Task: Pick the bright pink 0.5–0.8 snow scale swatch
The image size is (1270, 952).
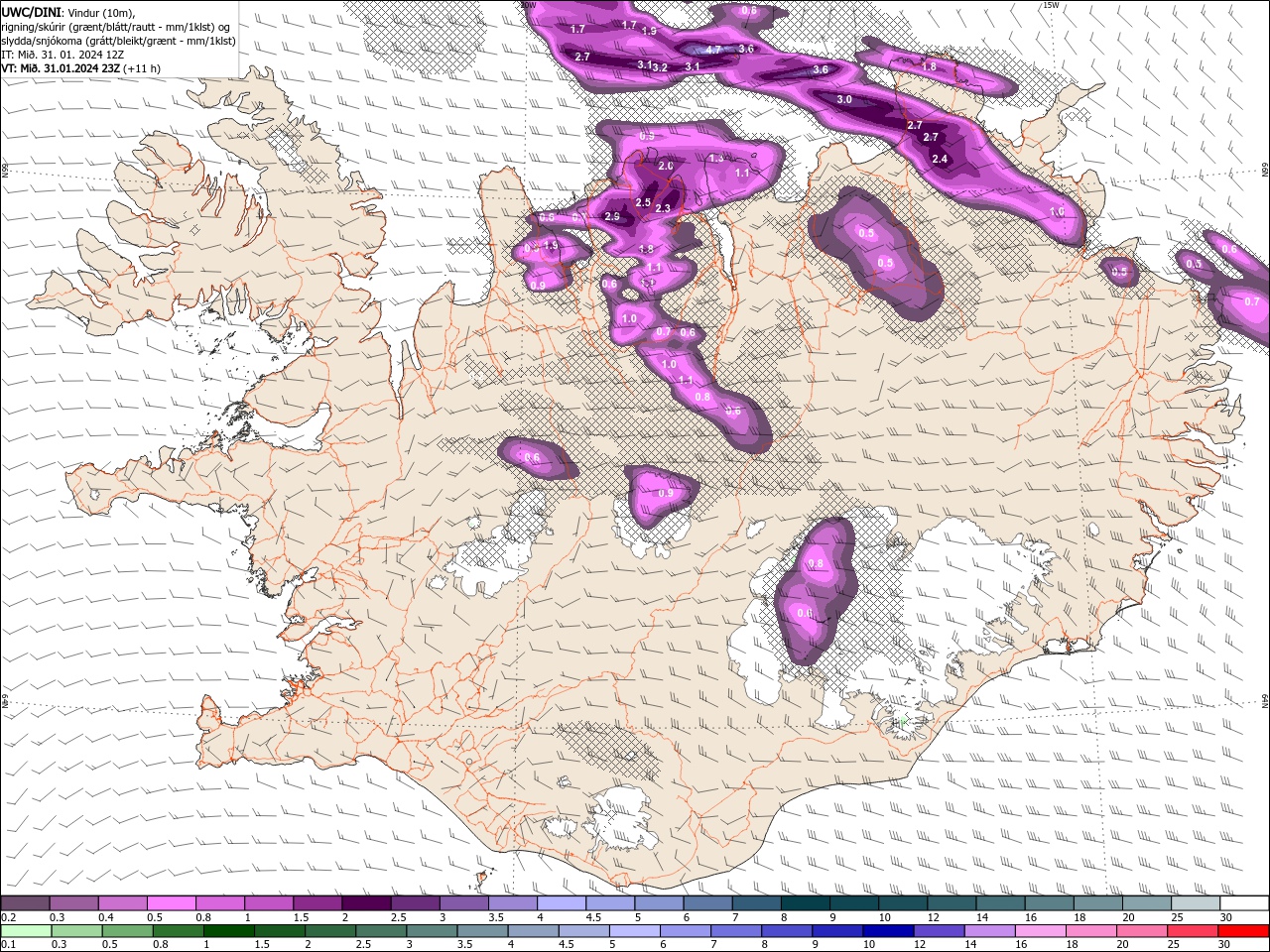Action: coord(171,903)
